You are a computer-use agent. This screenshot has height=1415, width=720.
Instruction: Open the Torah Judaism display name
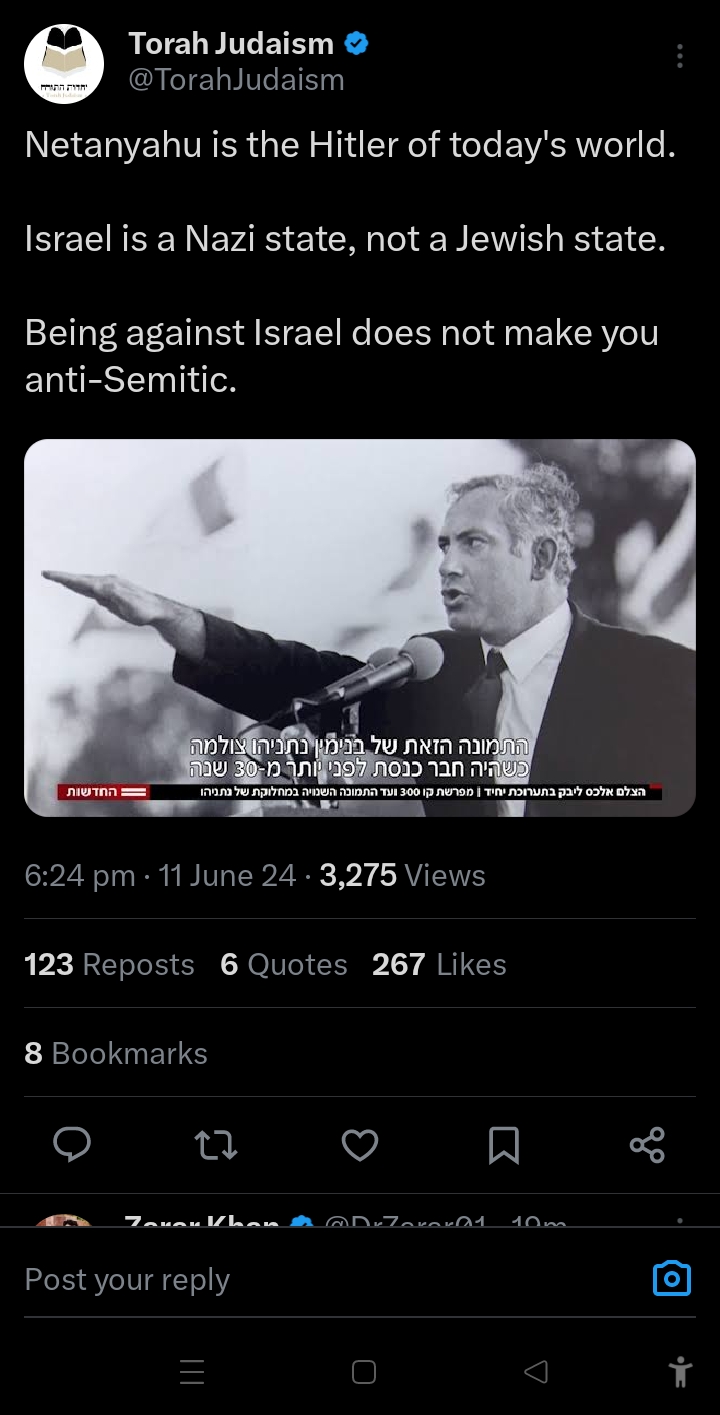pyautogui.click(x=231, y=43)
